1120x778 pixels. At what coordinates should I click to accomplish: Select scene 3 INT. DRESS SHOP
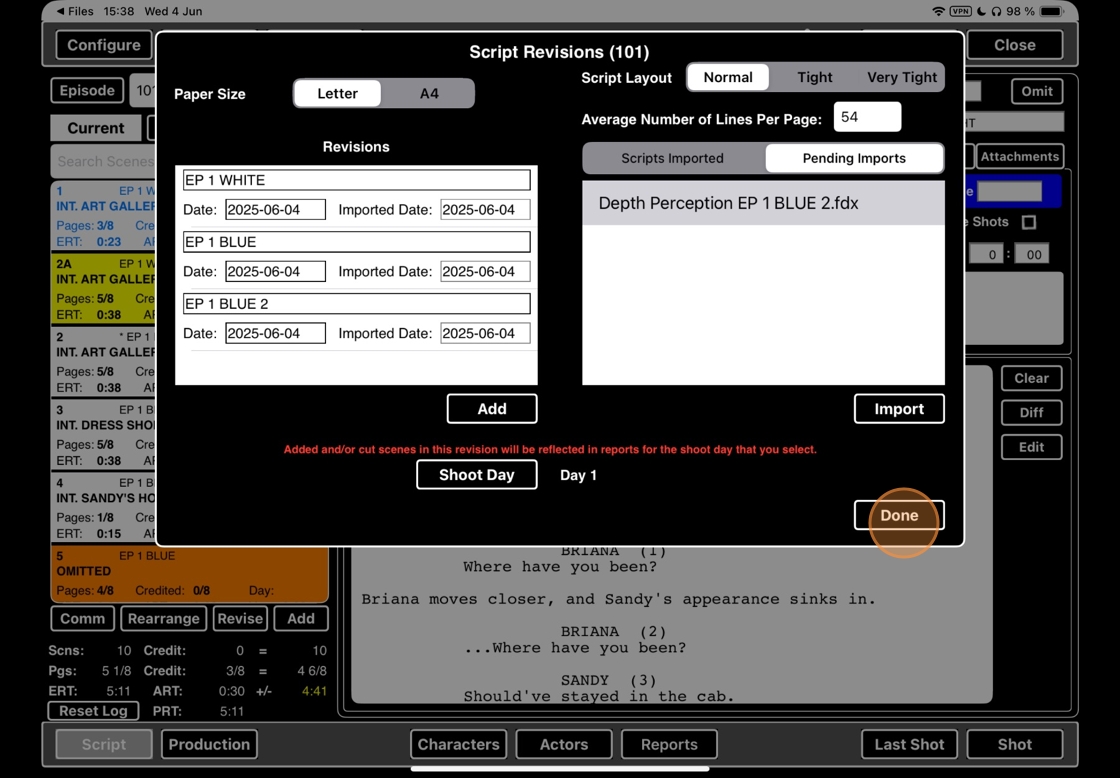click(x=104, y=434)
